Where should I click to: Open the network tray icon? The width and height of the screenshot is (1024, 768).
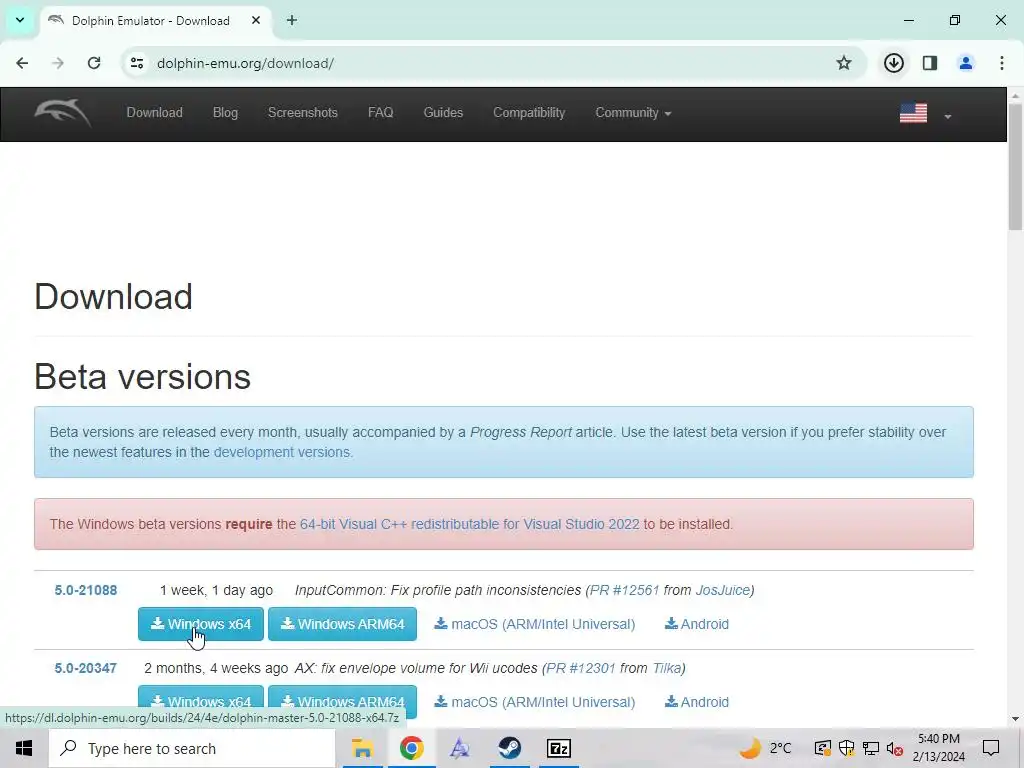click(x=871, y=748)
